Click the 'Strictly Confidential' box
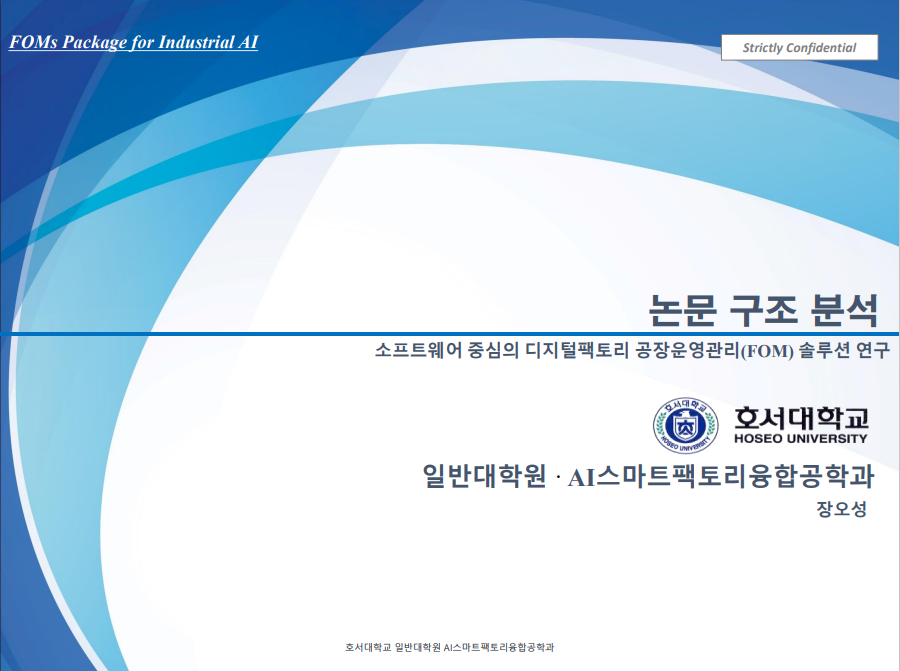The width and height of the screenshot is (900, 671). coord(799,47)
